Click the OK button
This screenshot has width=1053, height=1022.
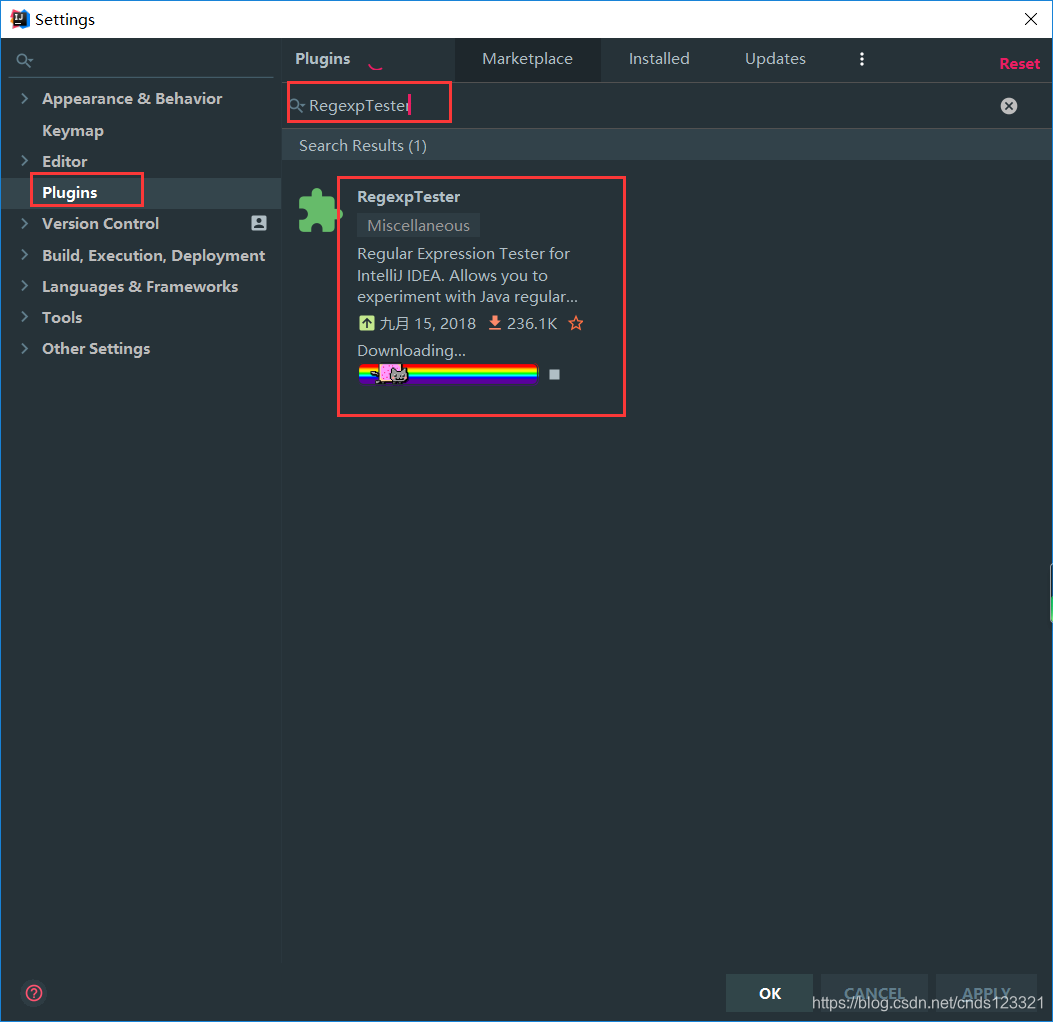click(769, 992)
